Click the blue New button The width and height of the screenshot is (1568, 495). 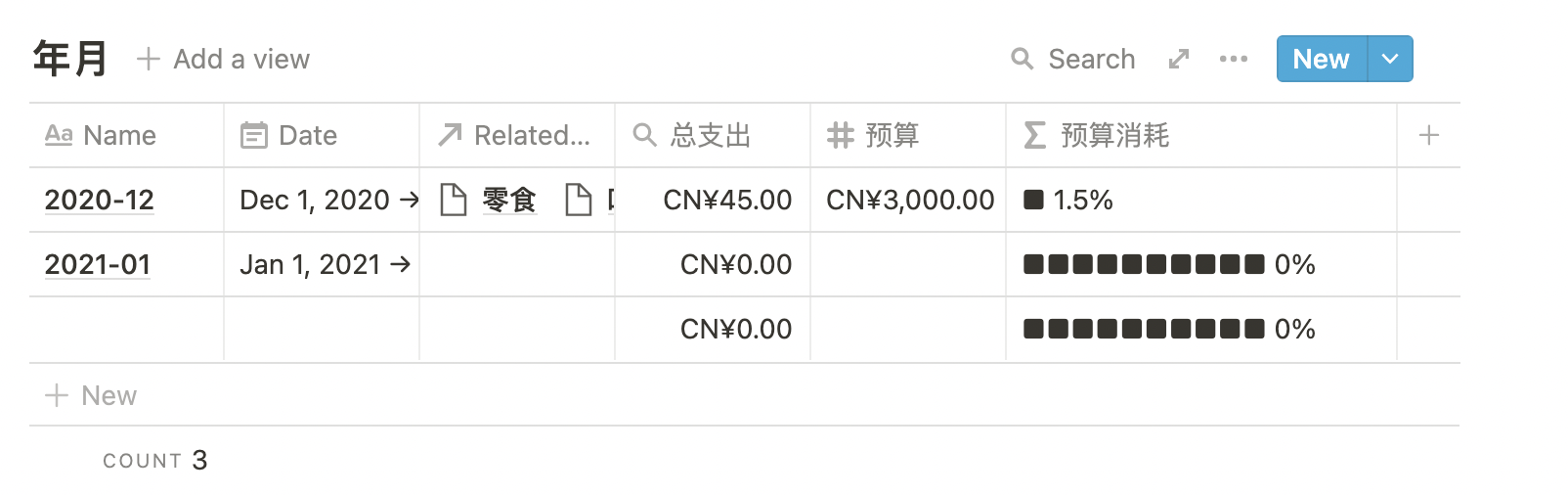pos(1321,59)
